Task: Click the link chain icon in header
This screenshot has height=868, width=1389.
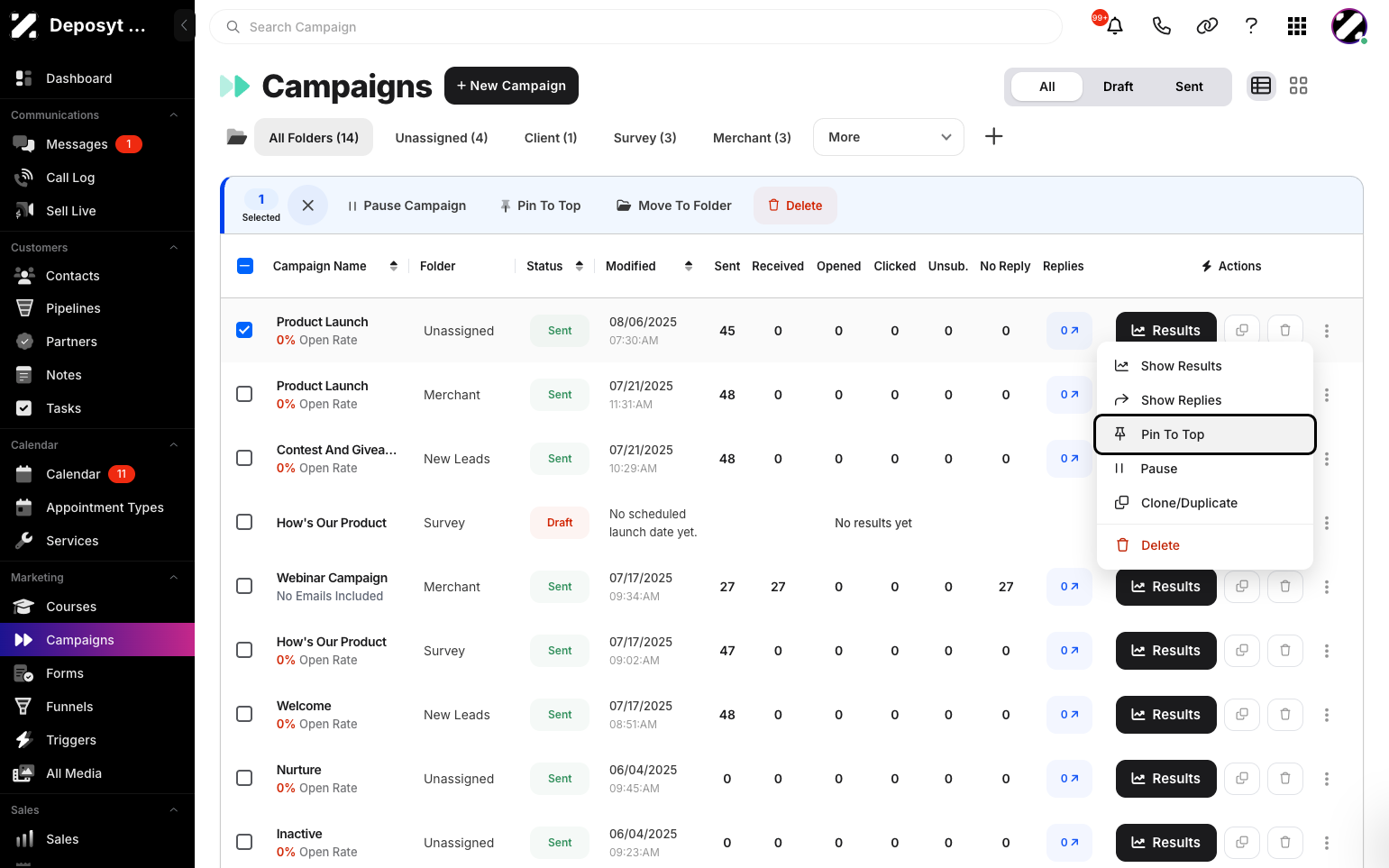Action: pyautogui.click(x=1207, y=26)
